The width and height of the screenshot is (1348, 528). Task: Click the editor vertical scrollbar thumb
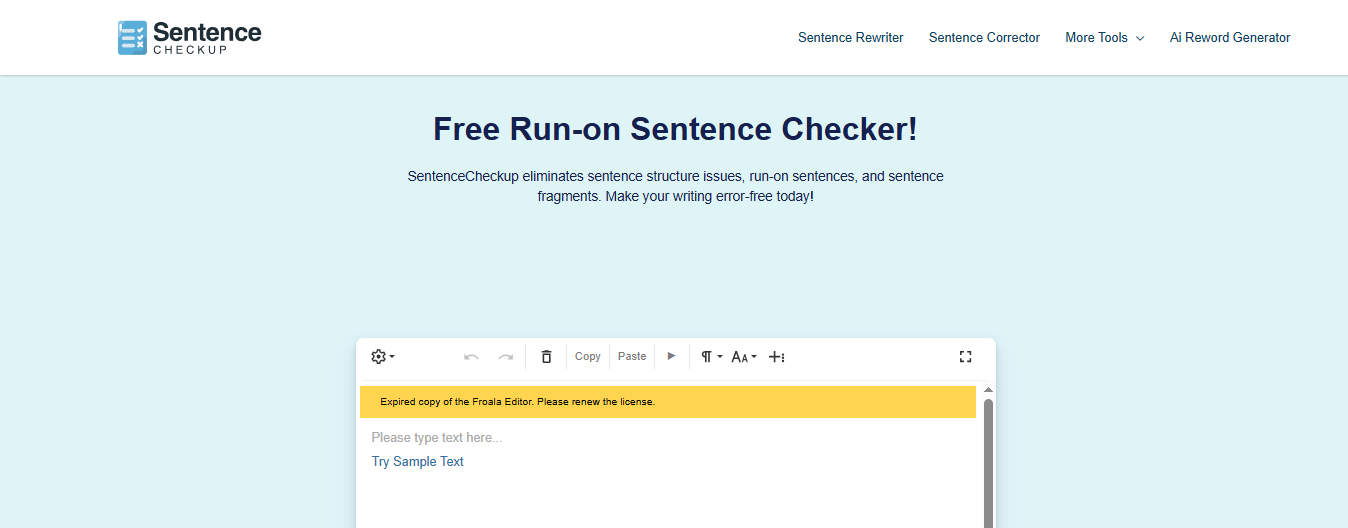click(989, 463)
